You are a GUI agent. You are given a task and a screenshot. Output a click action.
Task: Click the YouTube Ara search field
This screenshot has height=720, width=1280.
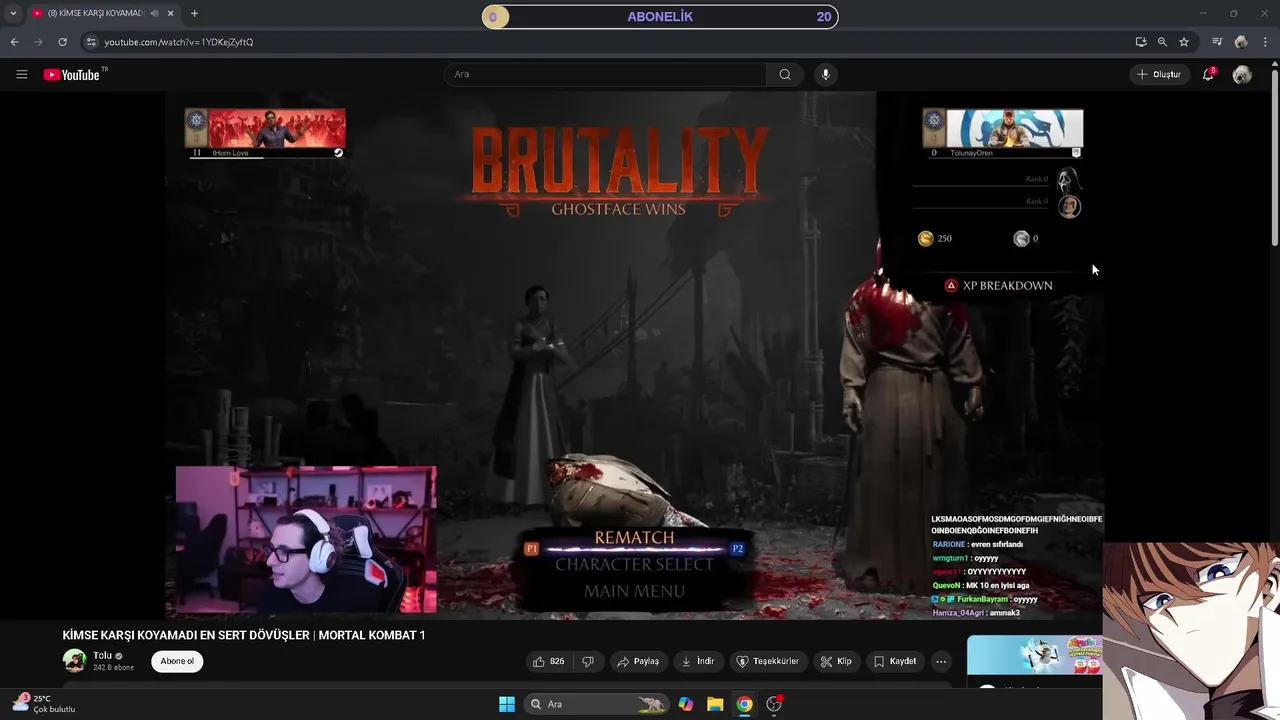(x=605, y=74)
